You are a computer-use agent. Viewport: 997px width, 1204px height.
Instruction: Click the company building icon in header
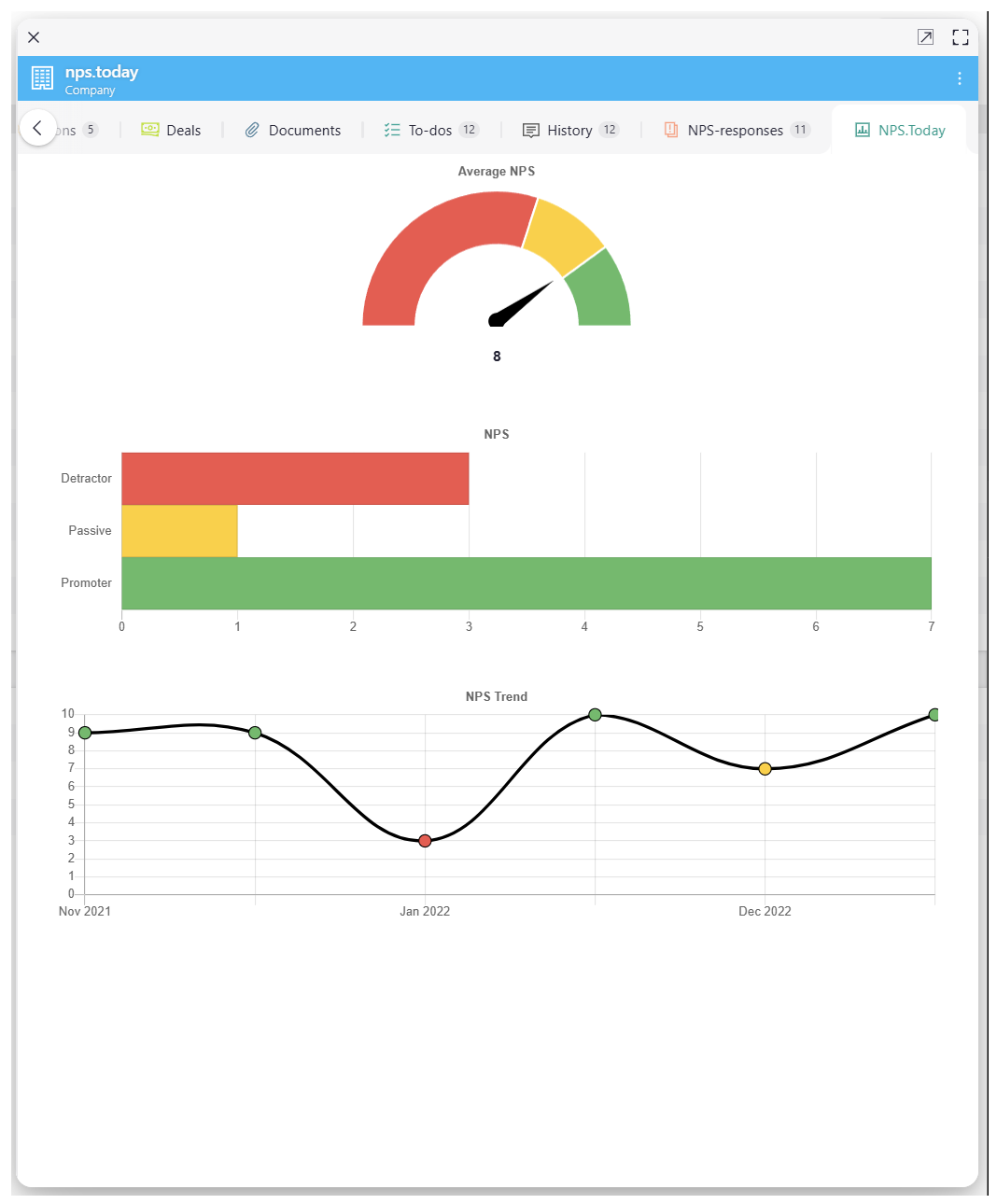tap(42, 78)
